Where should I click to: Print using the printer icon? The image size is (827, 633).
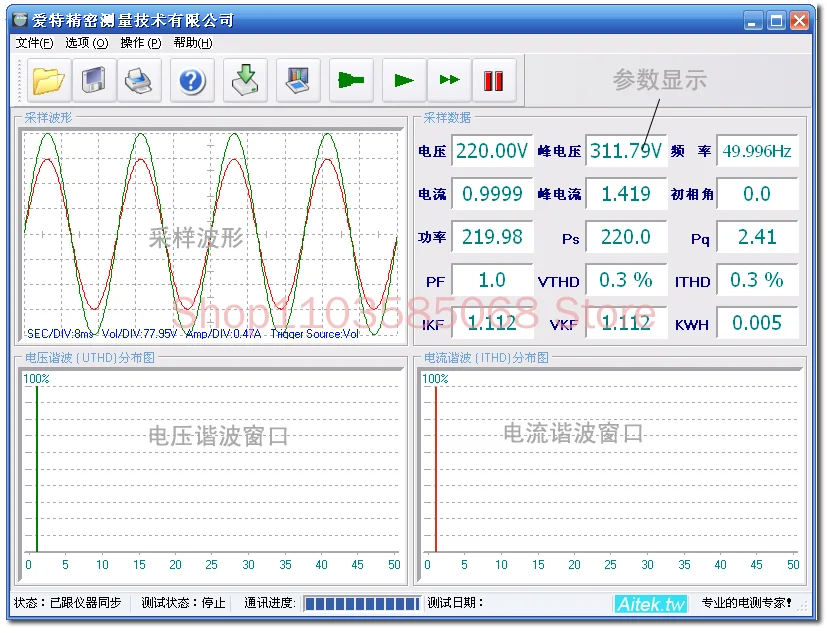pyautogui.click(x=139, y=81)
